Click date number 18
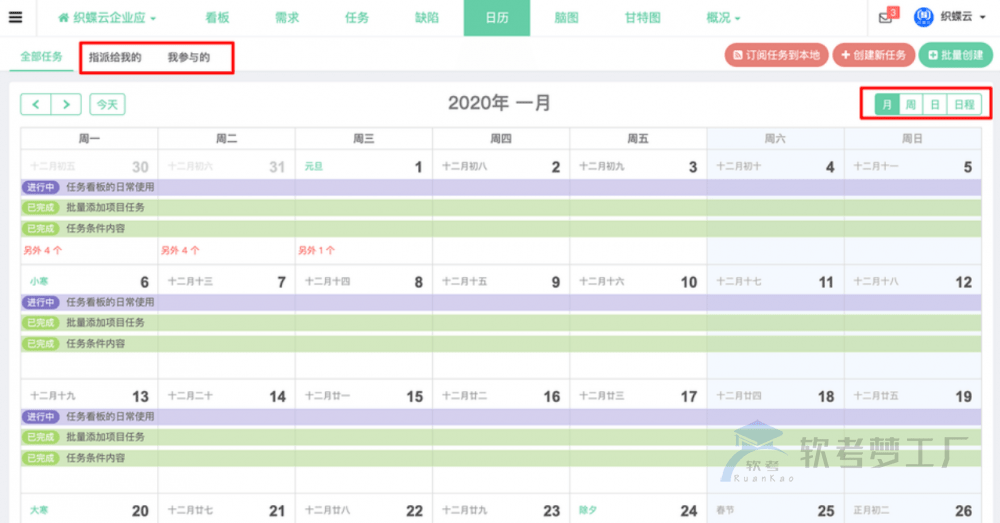1000x523 pixels. [826, 397]
